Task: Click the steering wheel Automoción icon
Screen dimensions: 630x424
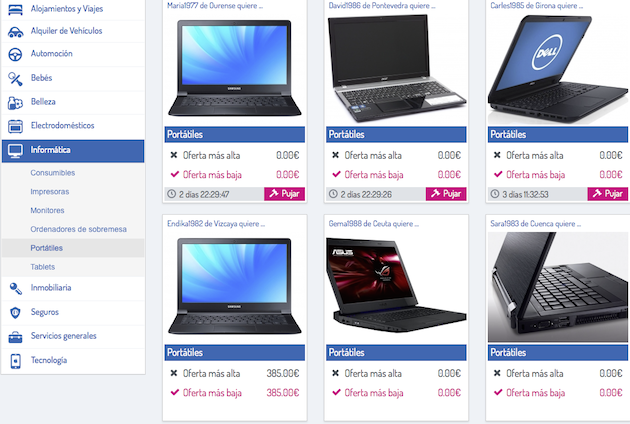Action: (15, 54)
